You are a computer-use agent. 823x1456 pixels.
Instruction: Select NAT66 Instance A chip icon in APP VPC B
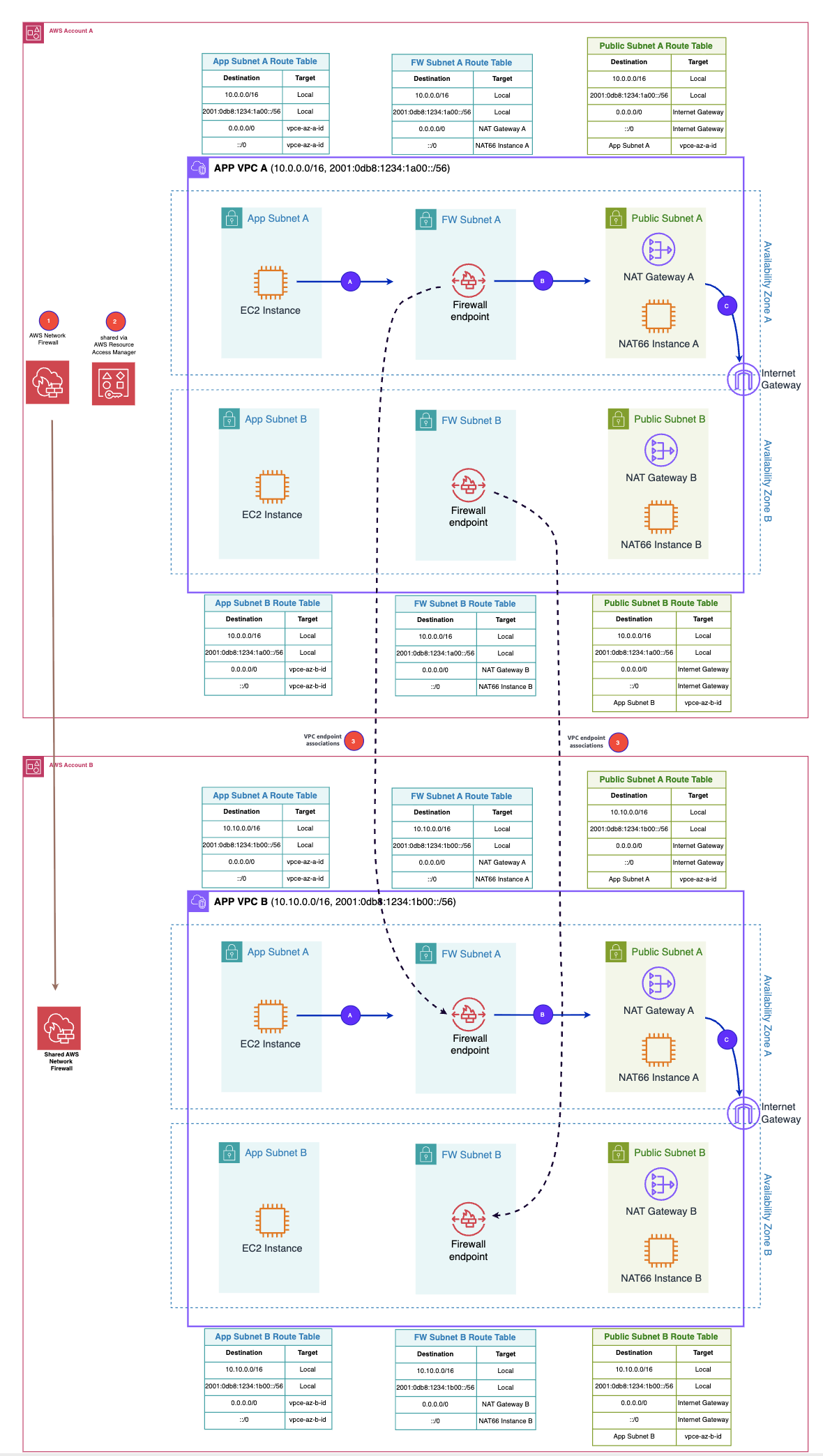pos(658,1050)
